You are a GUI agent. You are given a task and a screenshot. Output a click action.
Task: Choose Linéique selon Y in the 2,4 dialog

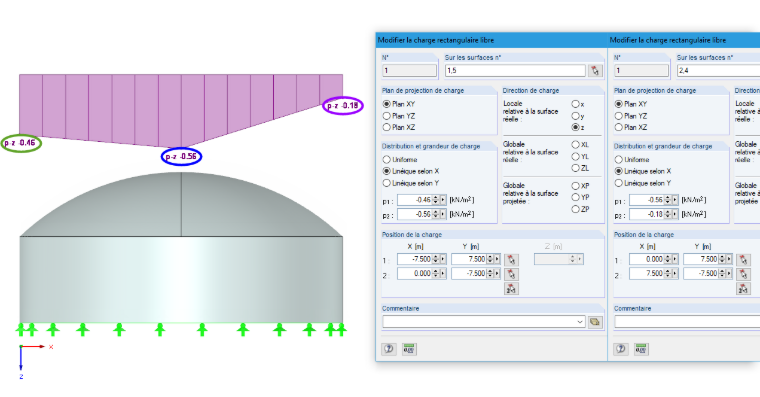[x=619, y=183]
